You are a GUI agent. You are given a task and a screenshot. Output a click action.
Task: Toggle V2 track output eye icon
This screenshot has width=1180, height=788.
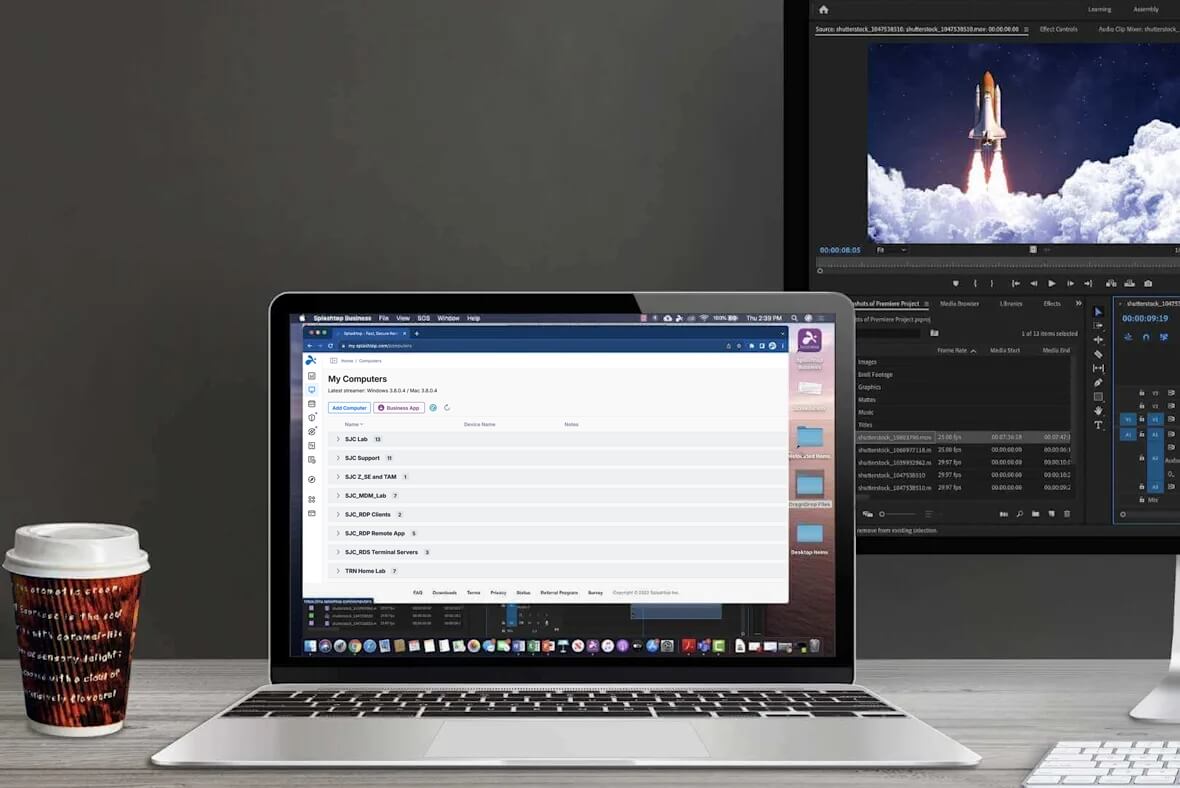click(1171, 406)
